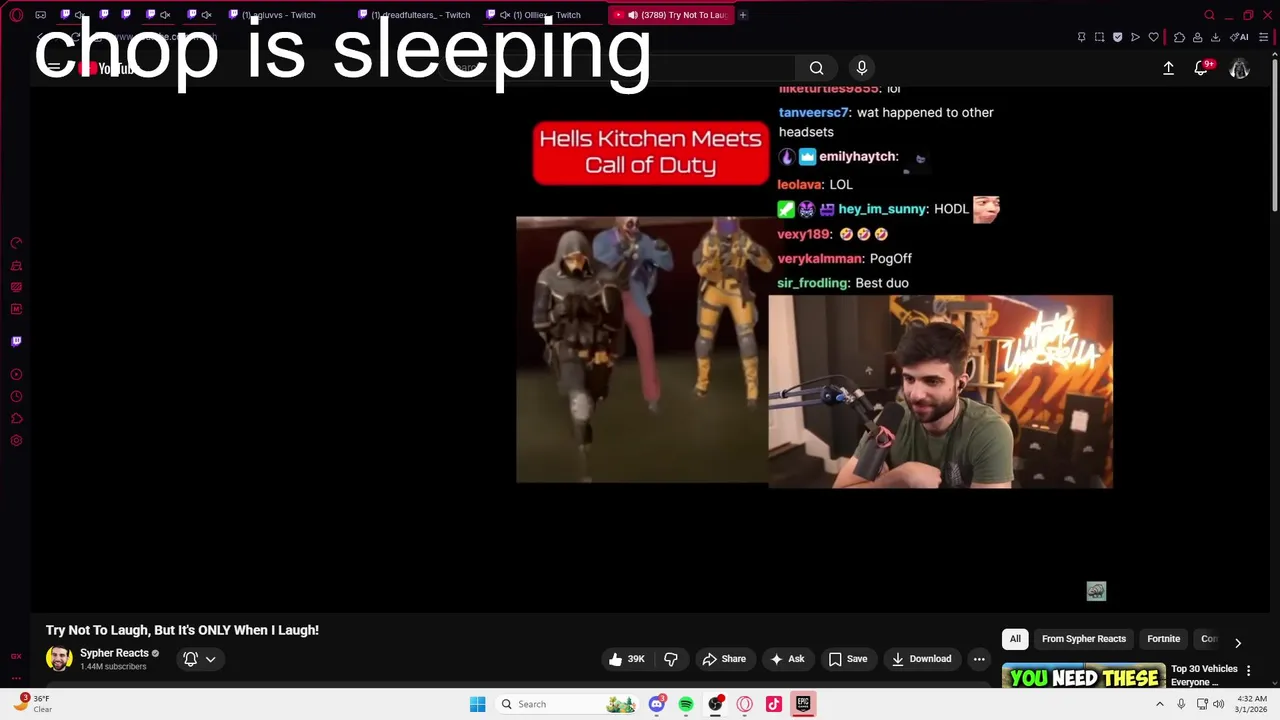Open Twitch in the Opera sidebar
The height and width of the screenshot is (720, 1280).
pyautogui.click(x=16, y=341)
